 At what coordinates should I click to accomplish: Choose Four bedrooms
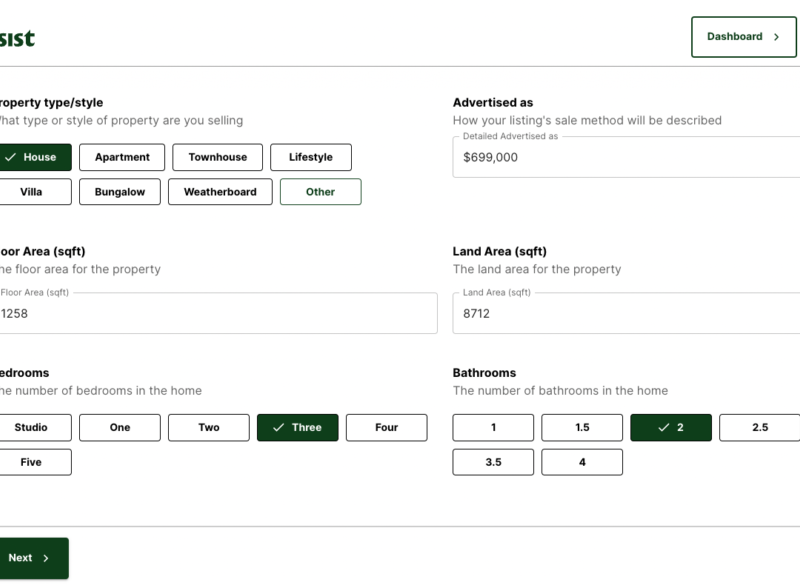[x=386, y=428]
